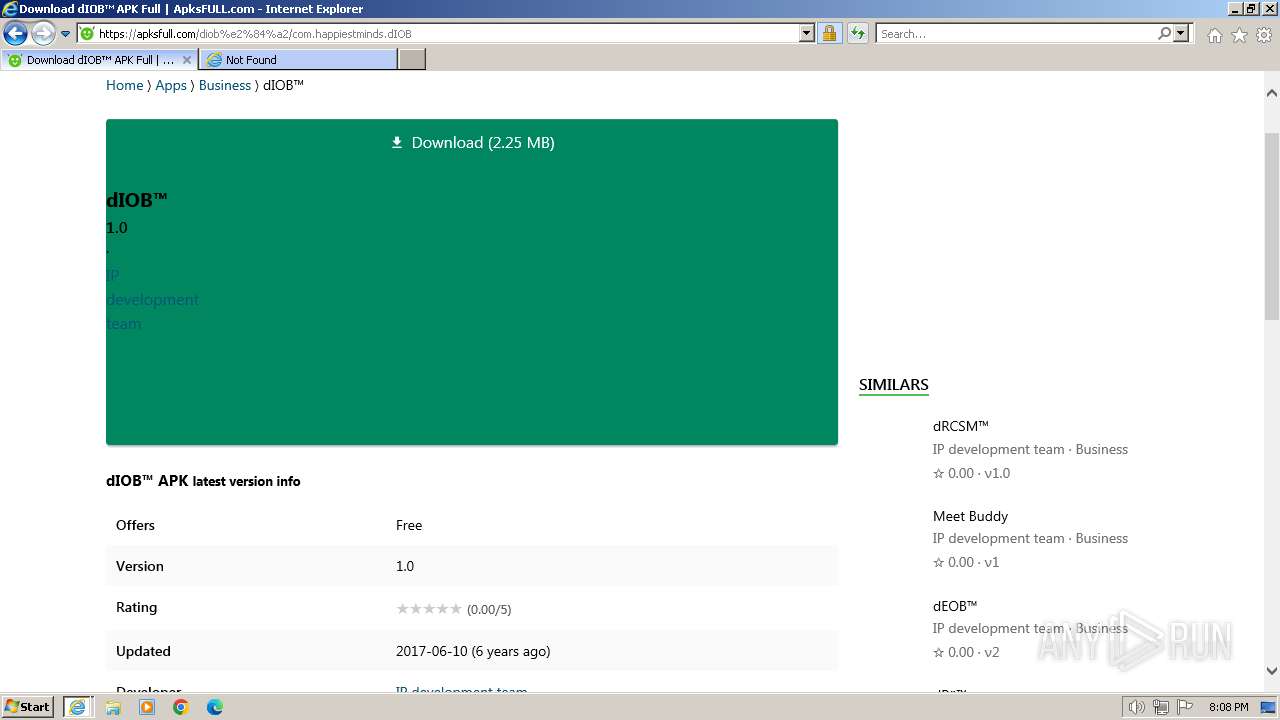Click the refresh page icon
The image size is (1280, 720).
tap(857, 34)
